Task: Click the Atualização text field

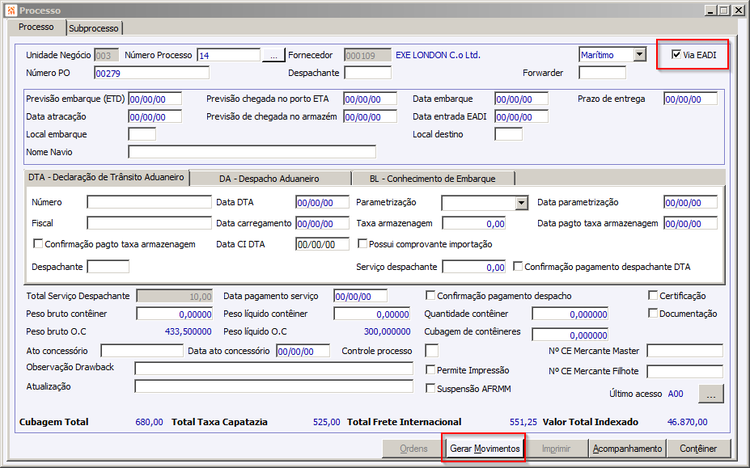Action: [274, 387]
